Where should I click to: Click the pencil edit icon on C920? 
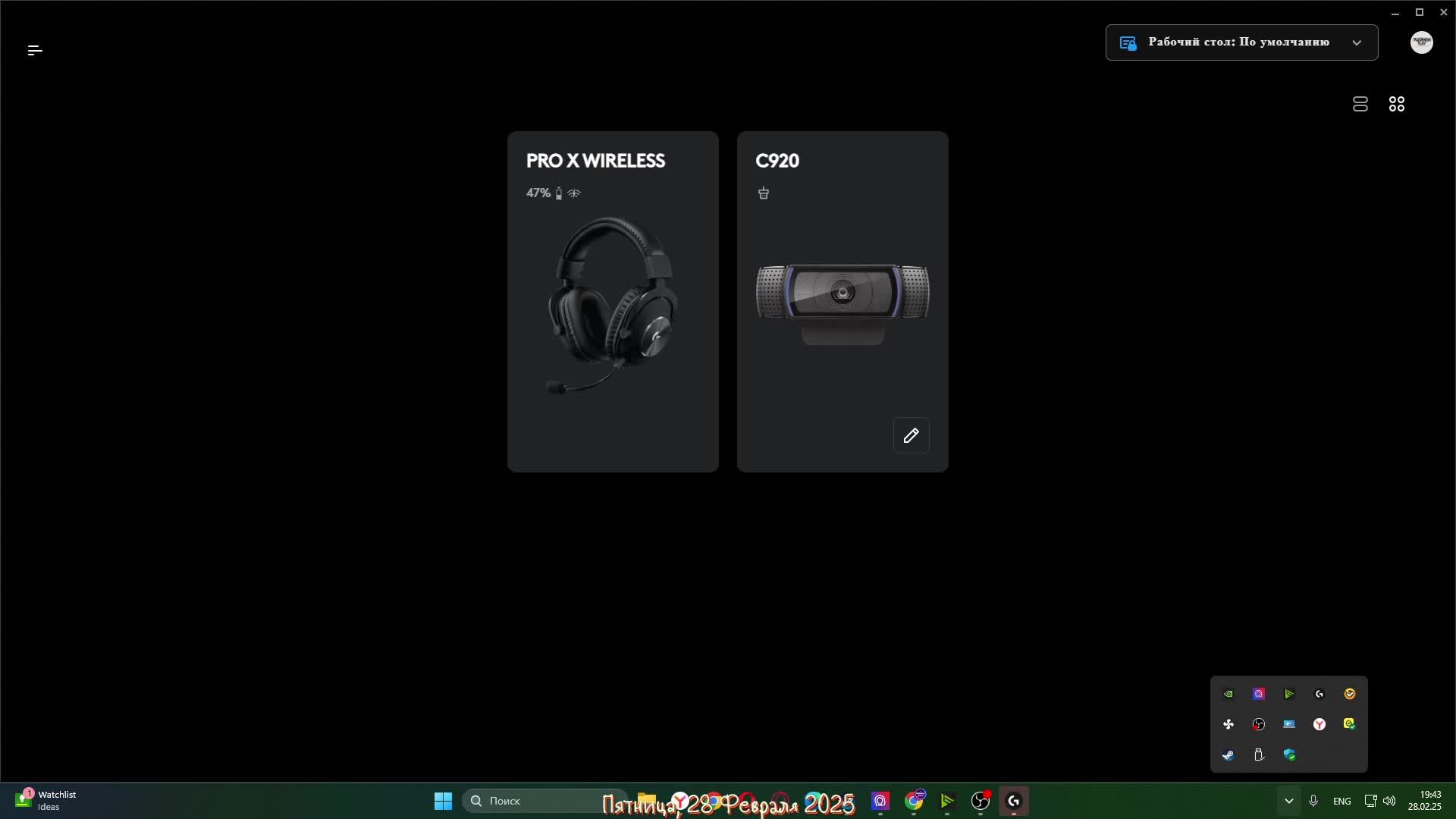pos(911,435)
